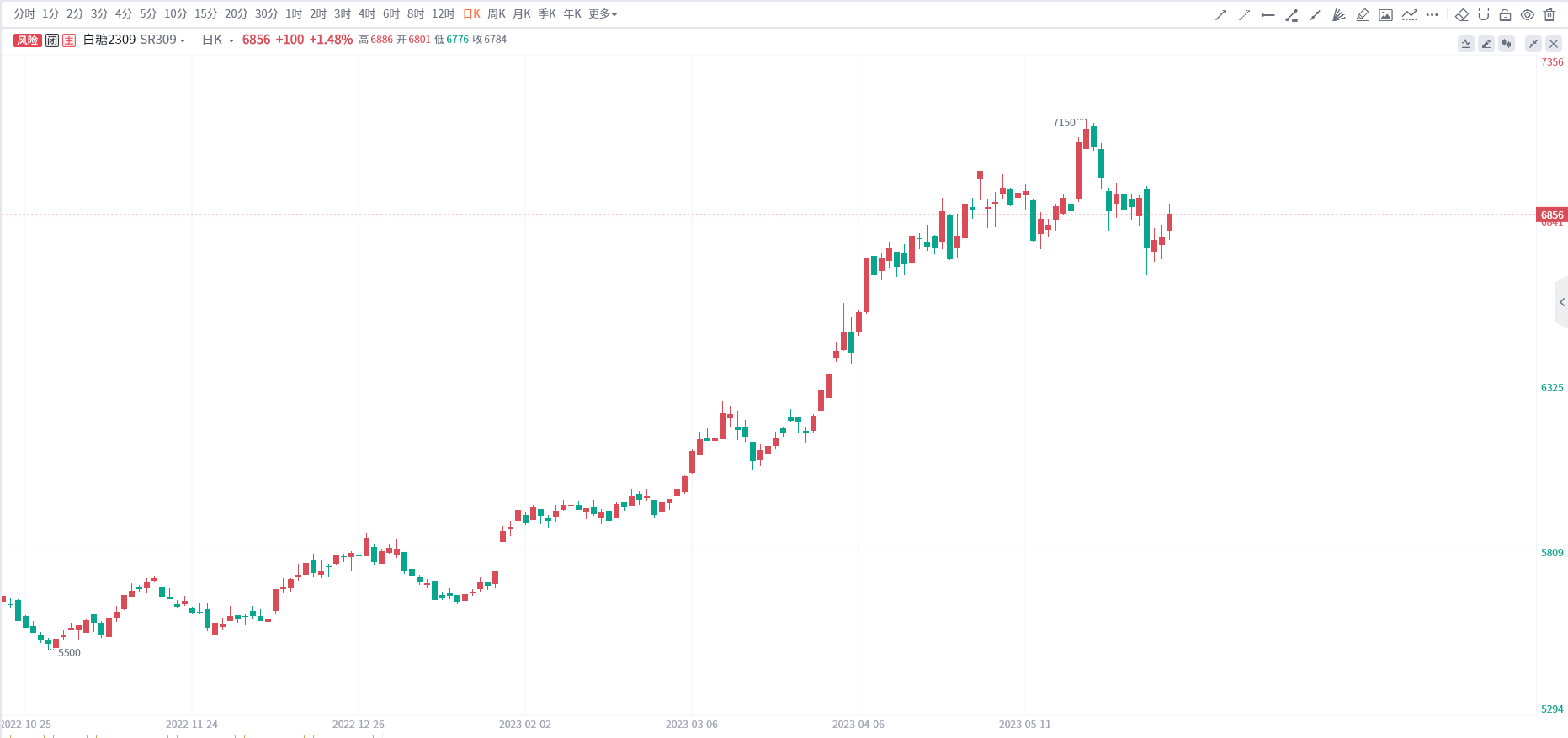Click the 6856 current price label on axis
1568x738 pixels.
1552,215
